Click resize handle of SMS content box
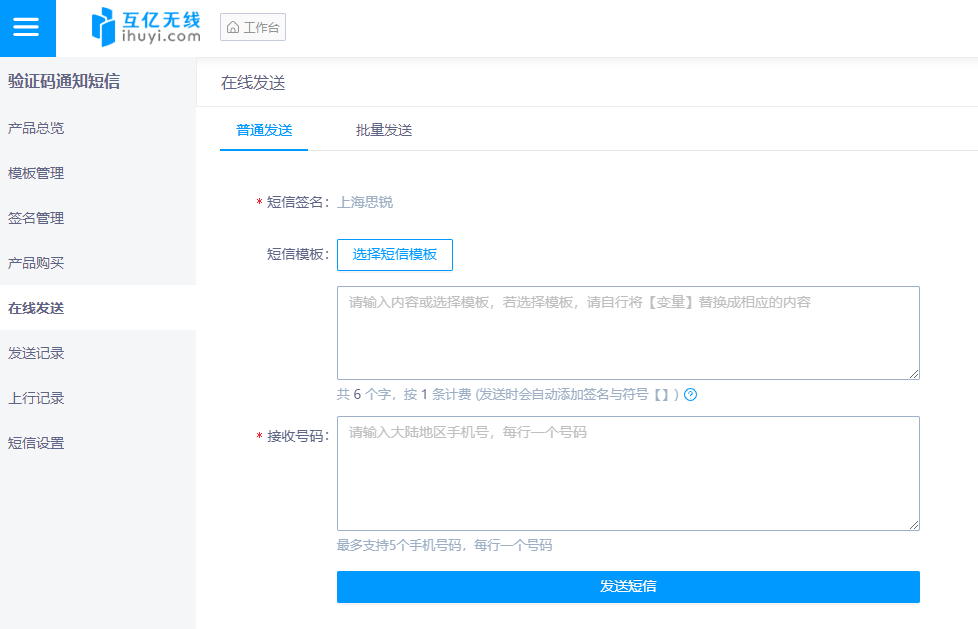978x629 pixels. tap(914, 374)
